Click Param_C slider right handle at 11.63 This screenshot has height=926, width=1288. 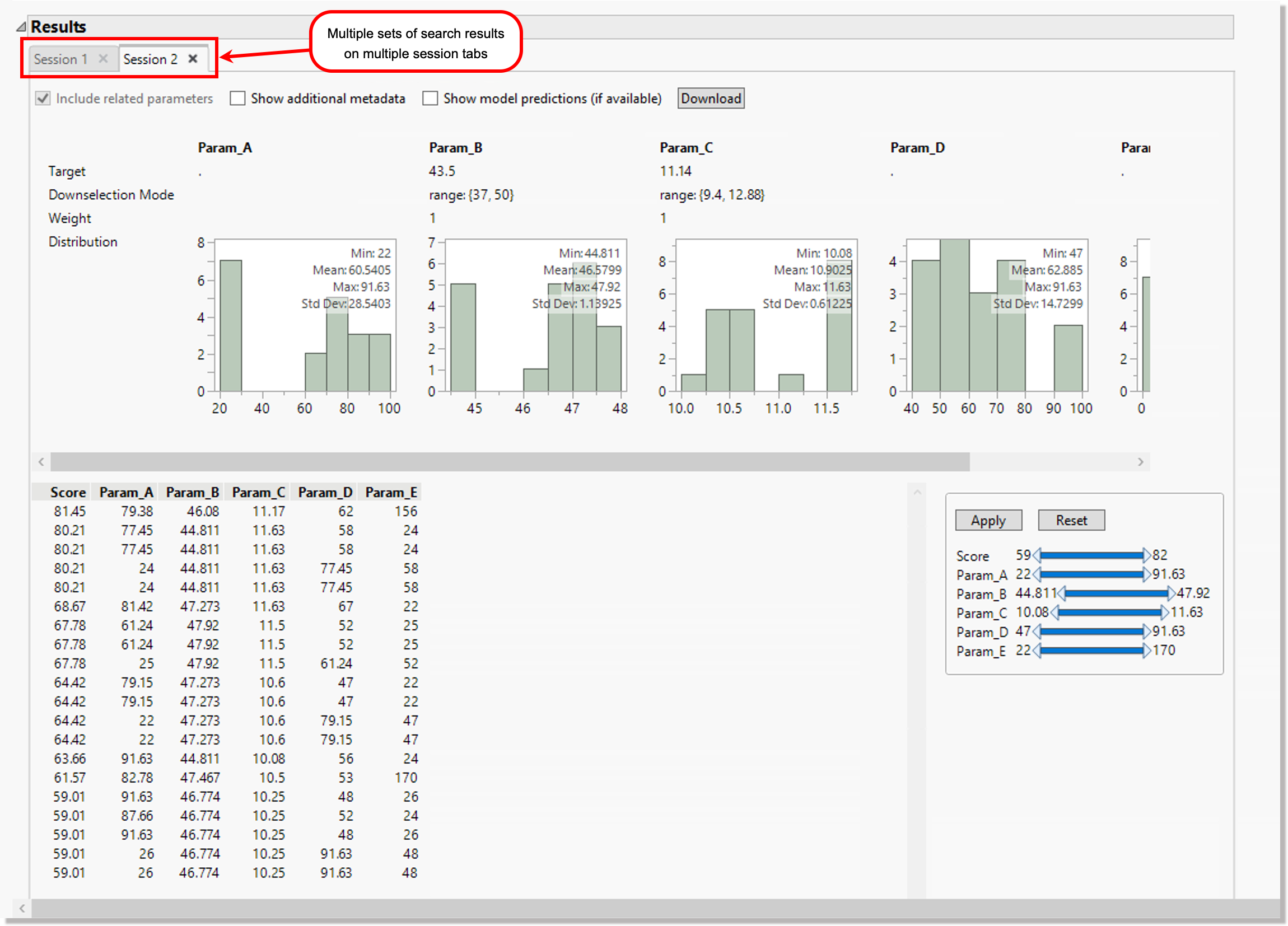click(1165, 612)
